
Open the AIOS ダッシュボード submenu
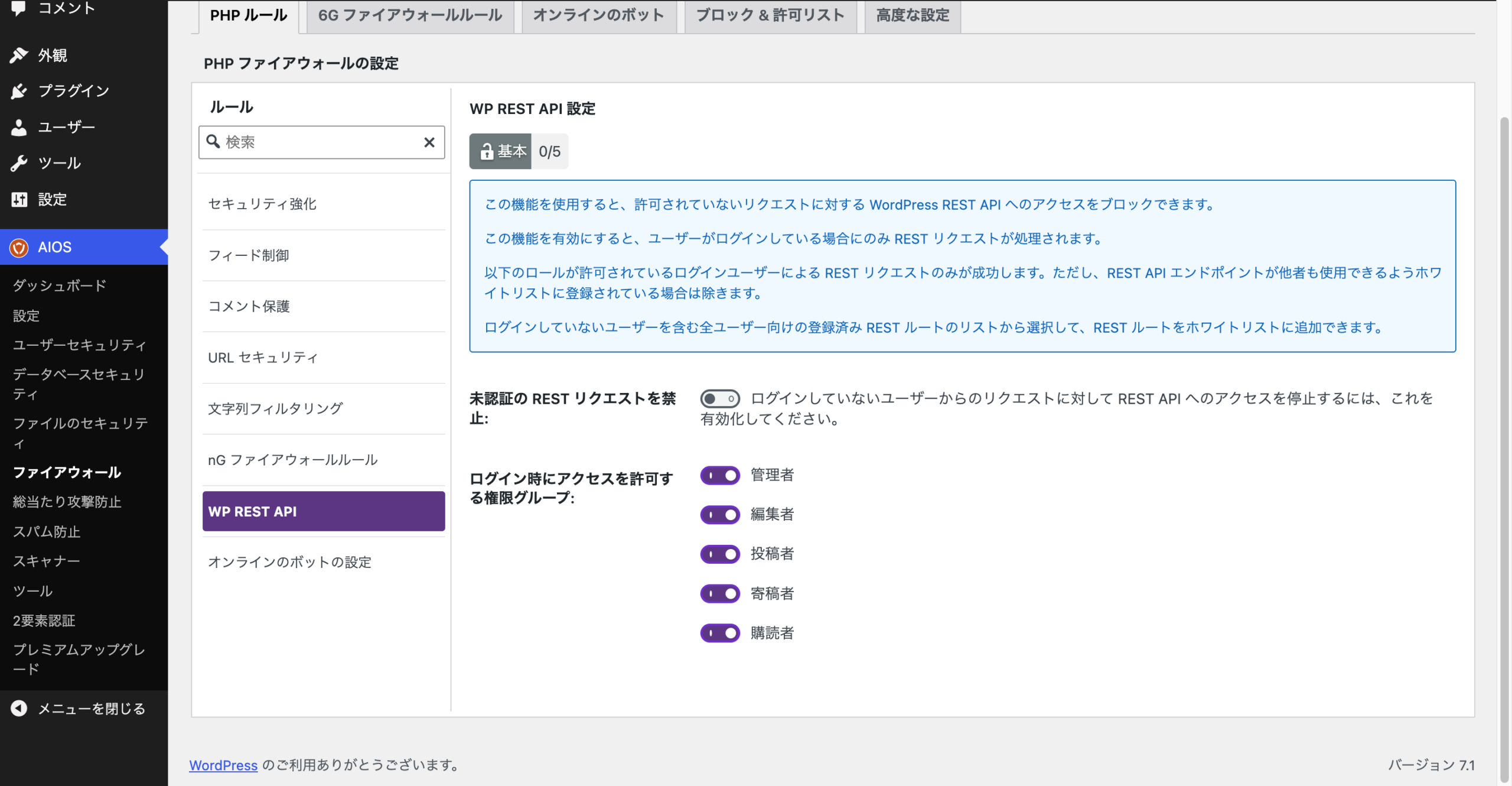[x=60, y=285]
